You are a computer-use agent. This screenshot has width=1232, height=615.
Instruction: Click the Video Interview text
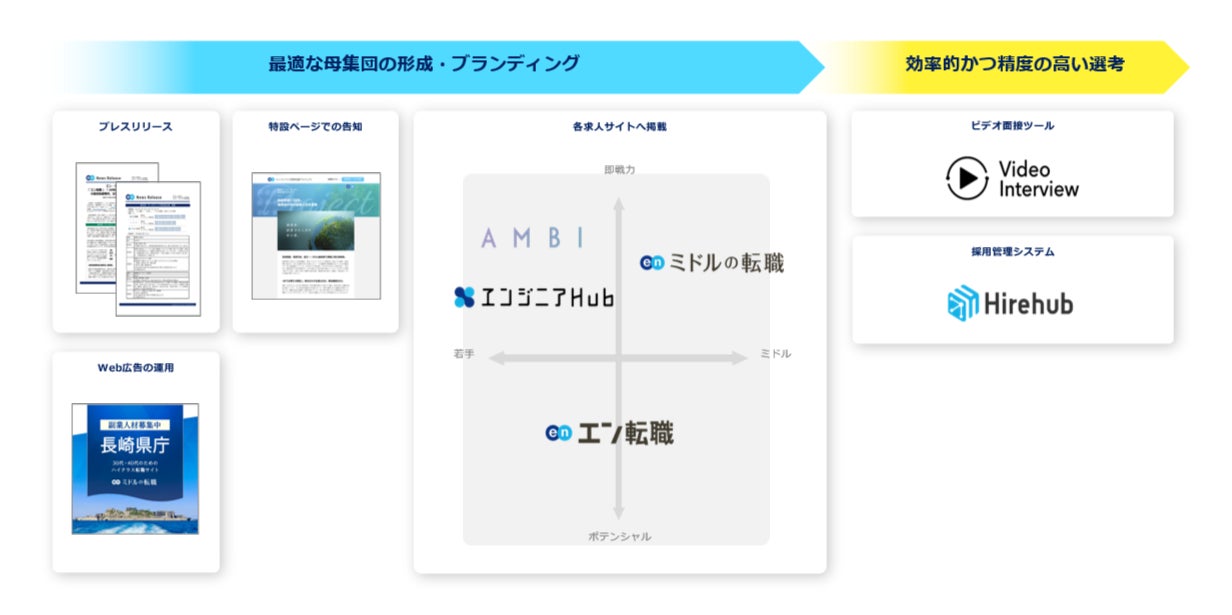pos(1038,179)
